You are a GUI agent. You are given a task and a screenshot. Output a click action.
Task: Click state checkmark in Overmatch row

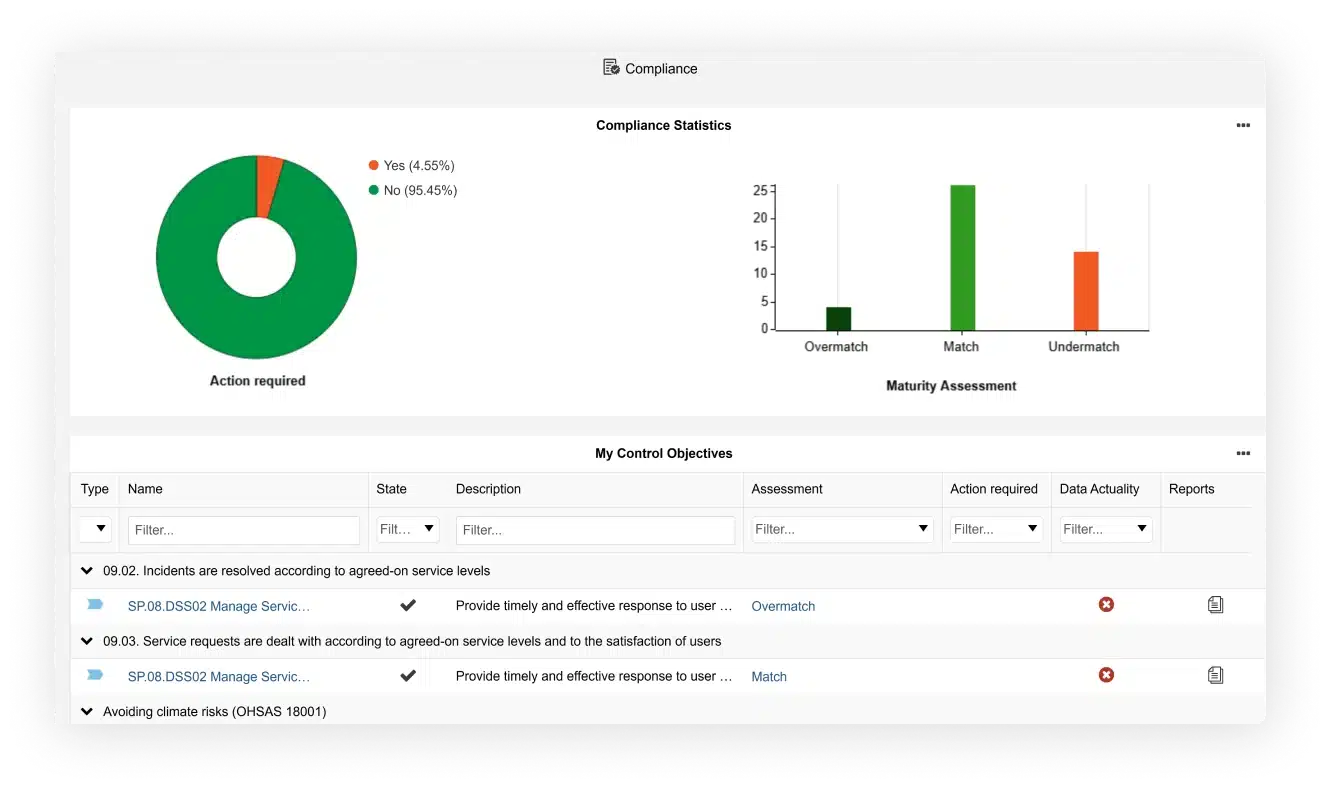click(x=408, y=605)
